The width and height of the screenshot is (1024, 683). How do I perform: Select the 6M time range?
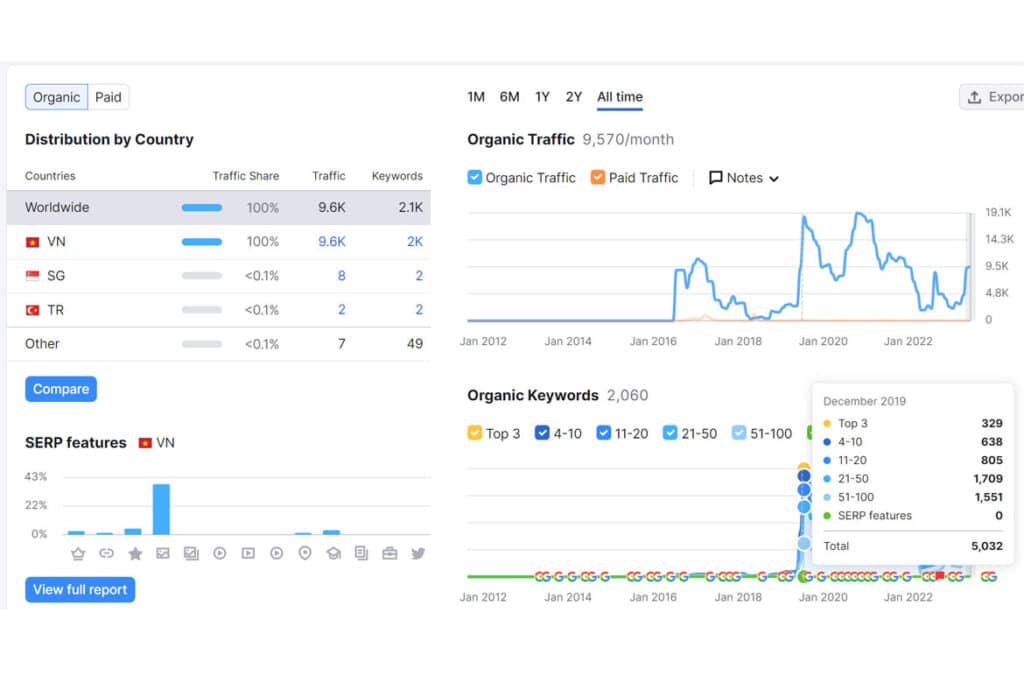point(509,97)
